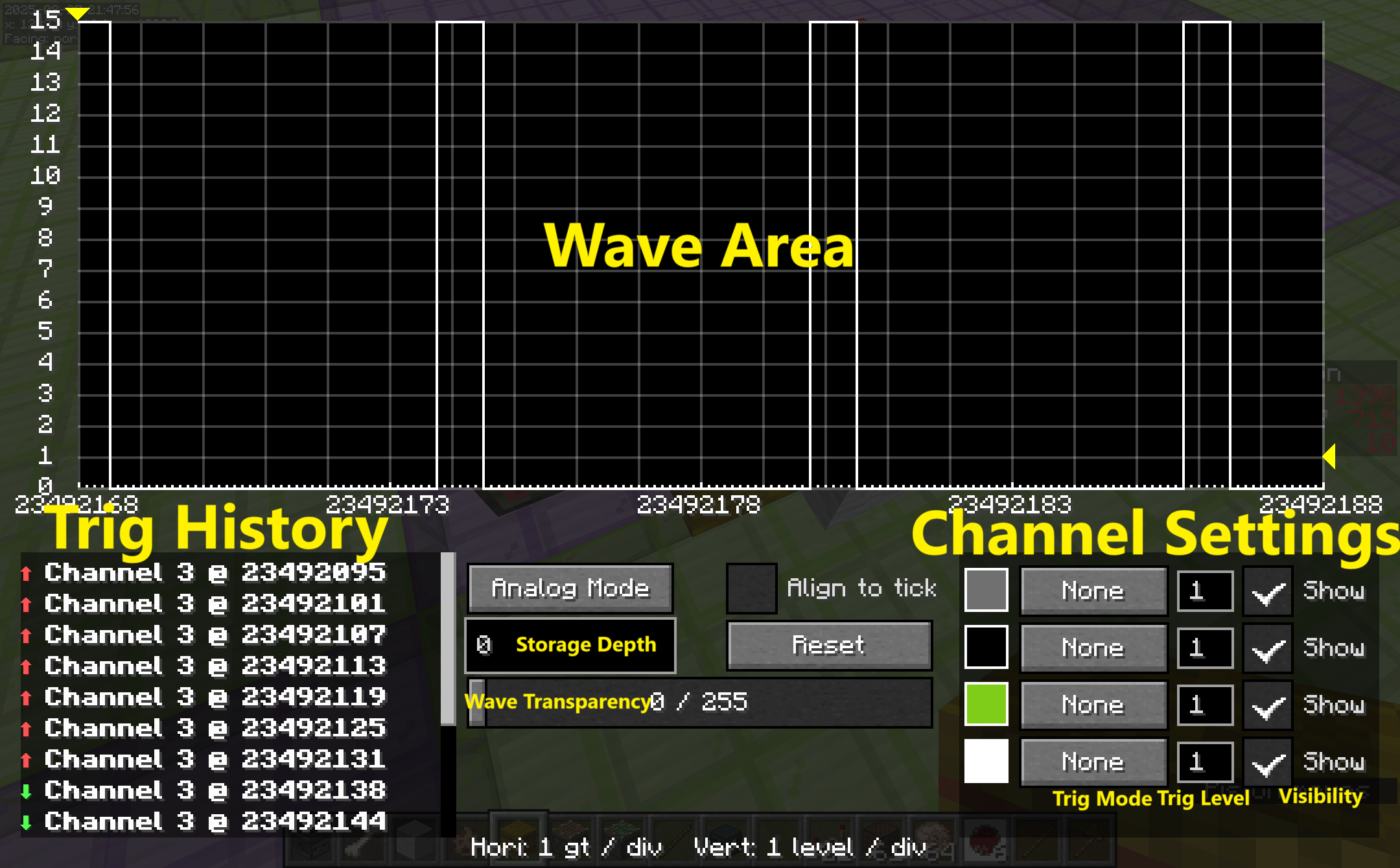Click the Analog Mode button
This screenshot has width=1400, height=868.
point(570,589)
